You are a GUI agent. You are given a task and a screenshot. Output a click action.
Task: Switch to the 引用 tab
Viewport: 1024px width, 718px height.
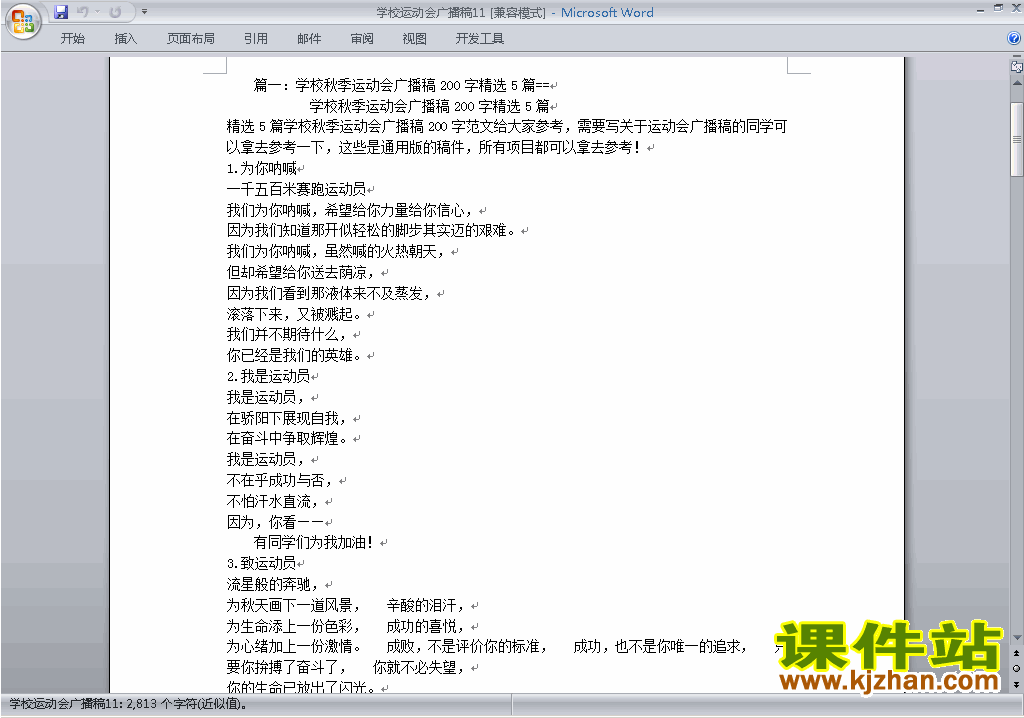click(256, 39)
